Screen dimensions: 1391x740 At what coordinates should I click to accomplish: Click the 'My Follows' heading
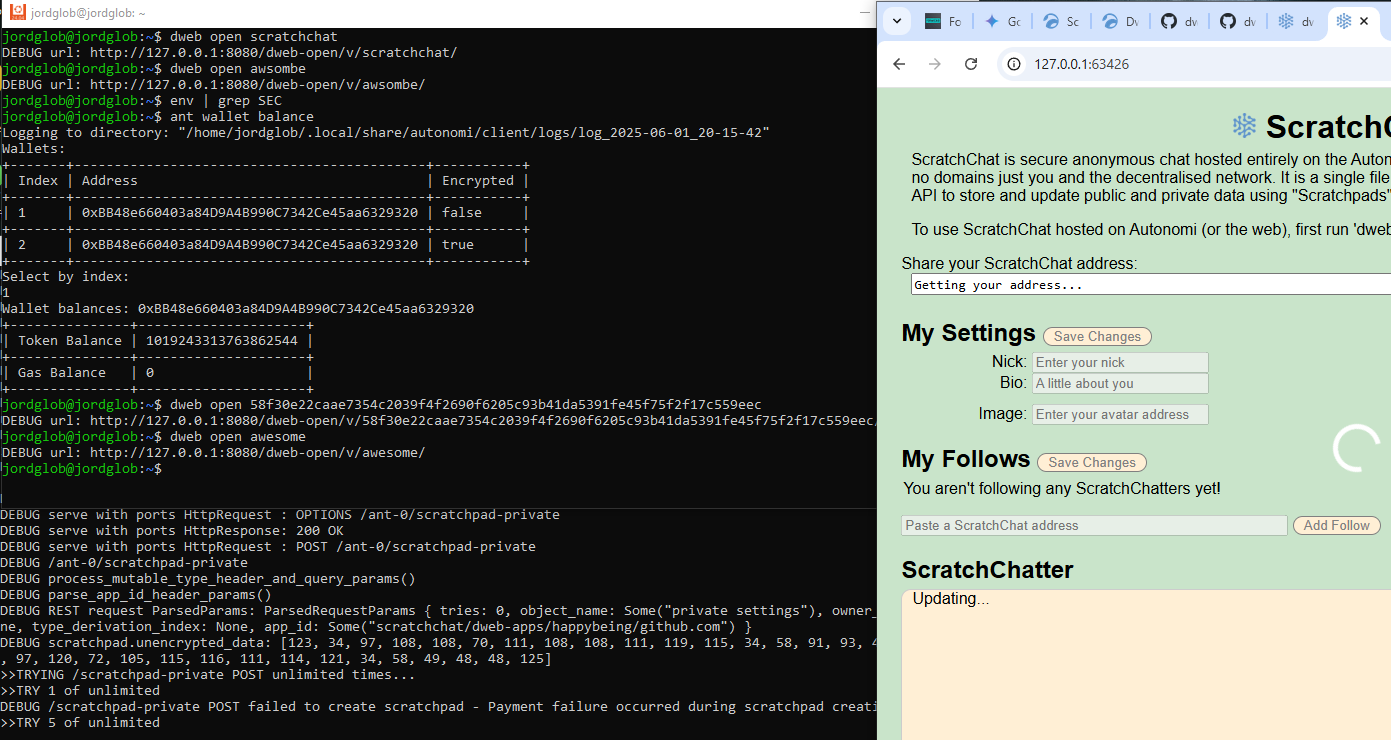click(965, 459)
